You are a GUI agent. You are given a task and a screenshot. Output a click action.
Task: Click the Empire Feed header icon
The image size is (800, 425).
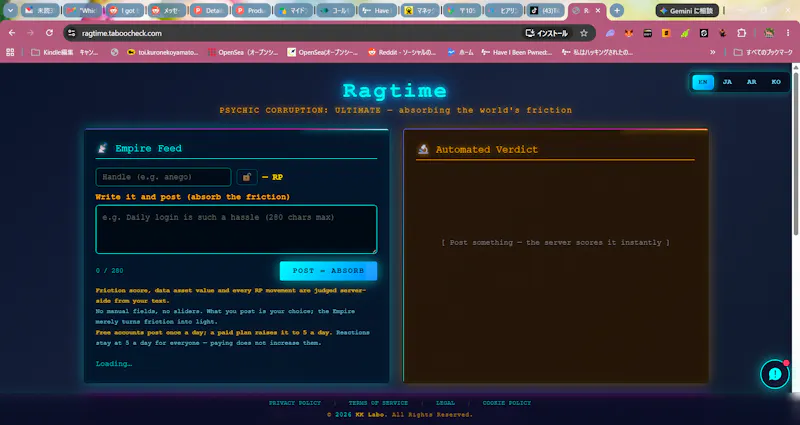point(102,148)
